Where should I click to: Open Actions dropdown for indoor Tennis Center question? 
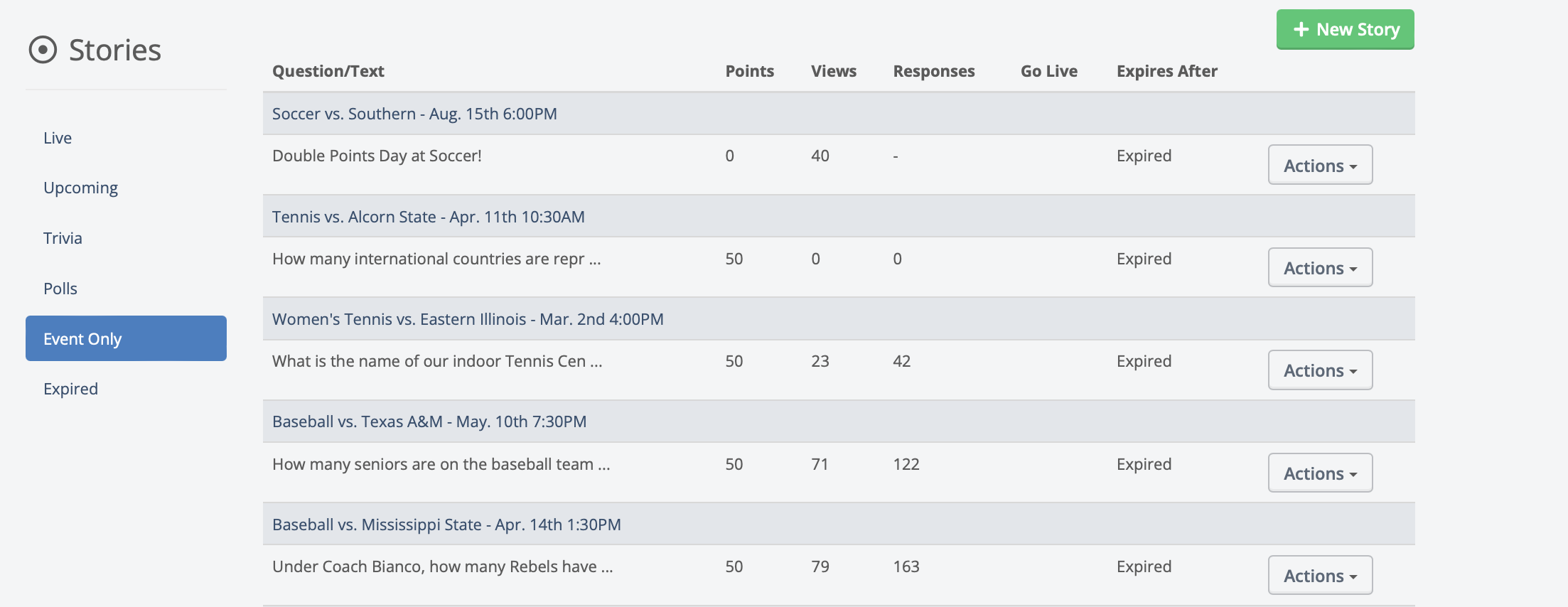tap(1320, 370)
